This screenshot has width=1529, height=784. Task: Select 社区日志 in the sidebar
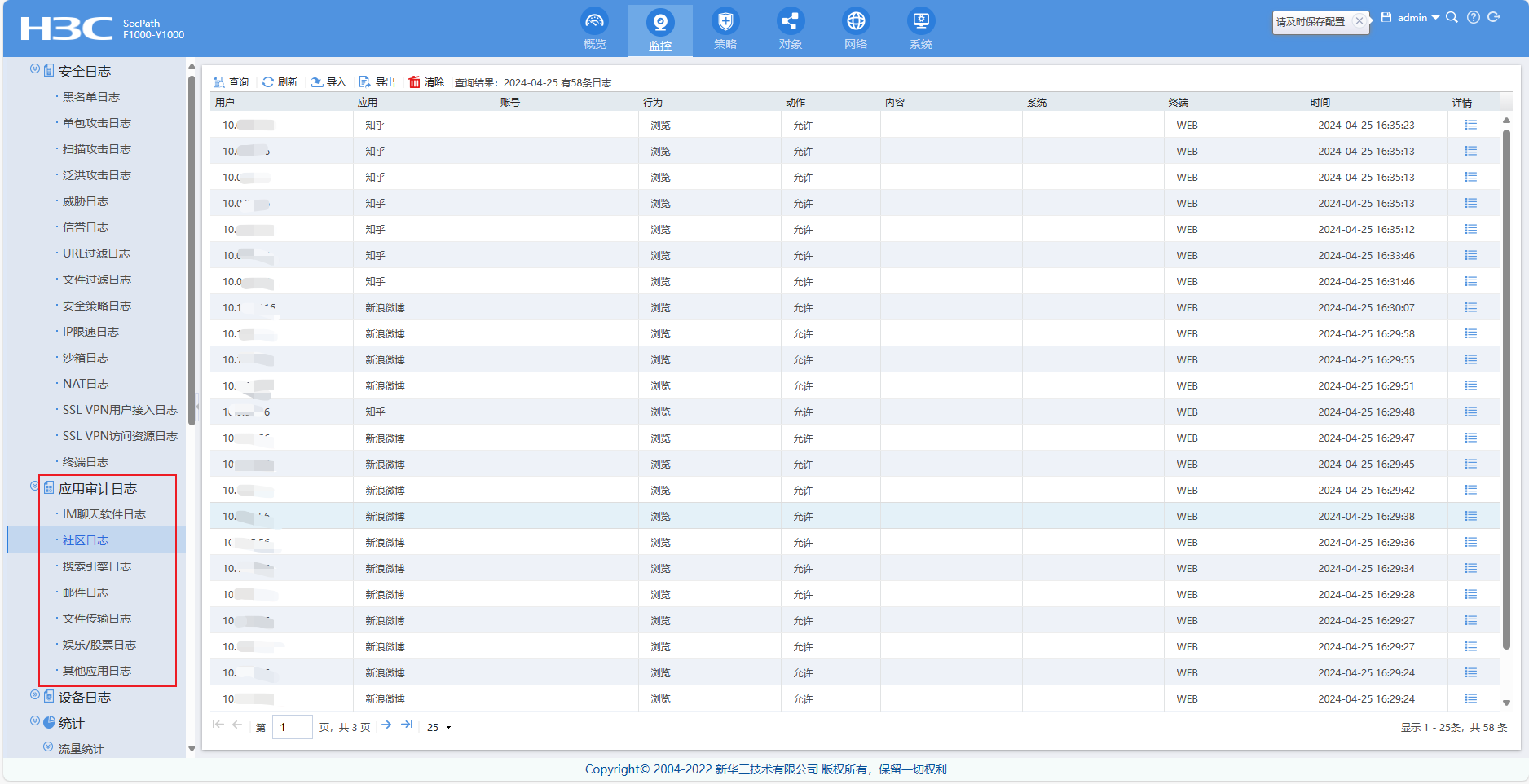tap(86, 540)
